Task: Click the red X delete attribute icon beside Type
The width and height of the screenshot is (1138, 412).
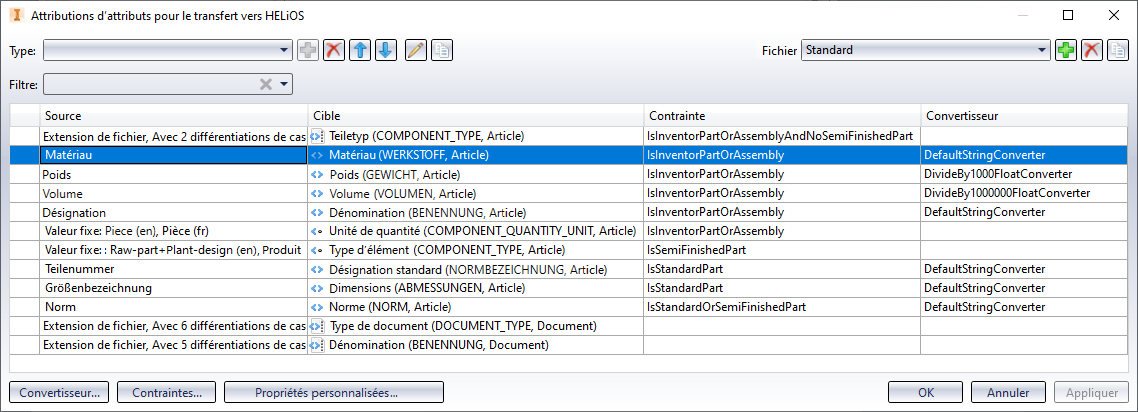Action: (x=334, y=50)
